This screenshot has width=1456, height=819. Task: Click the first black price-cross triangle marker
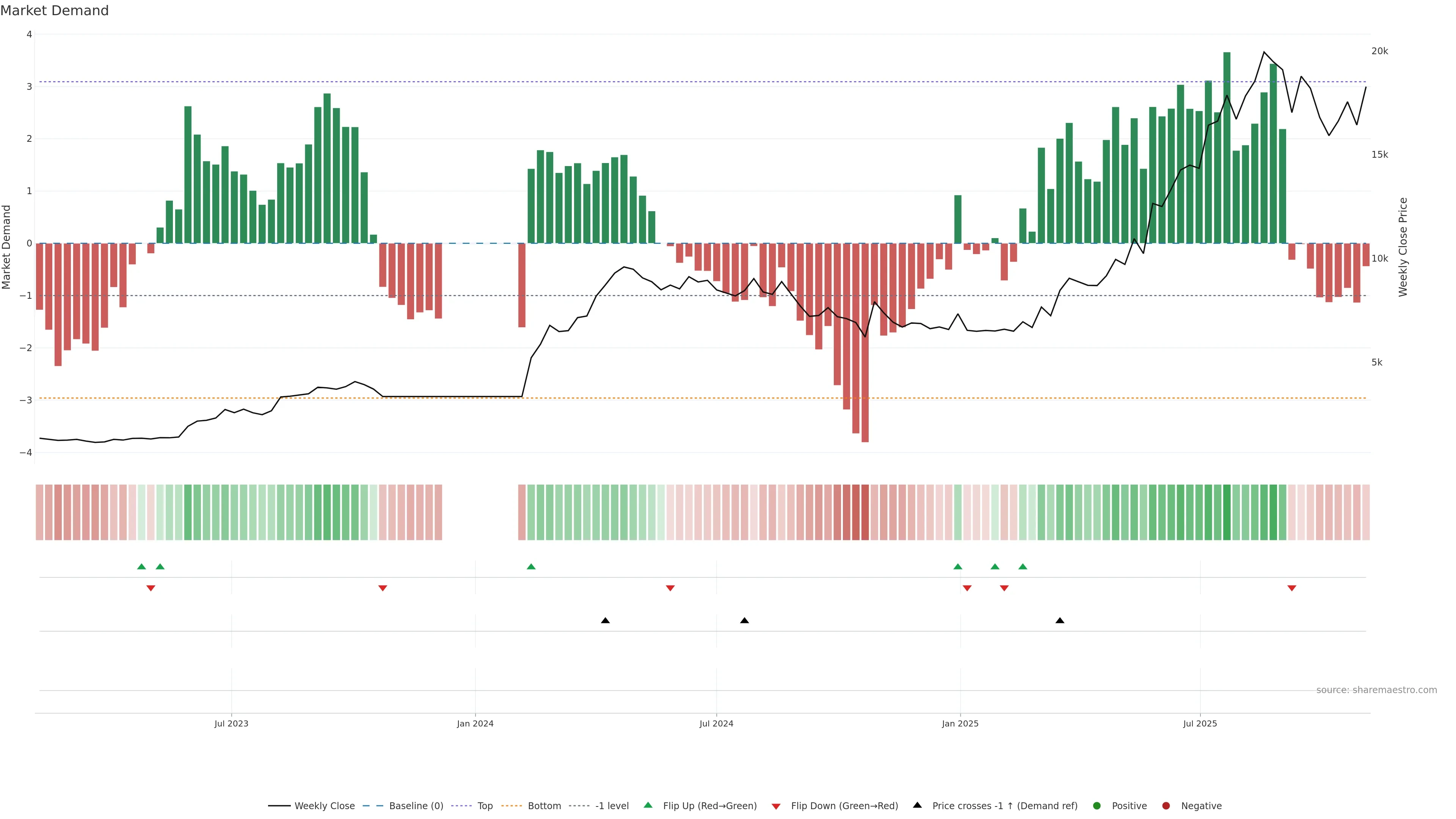click(606, 620)
